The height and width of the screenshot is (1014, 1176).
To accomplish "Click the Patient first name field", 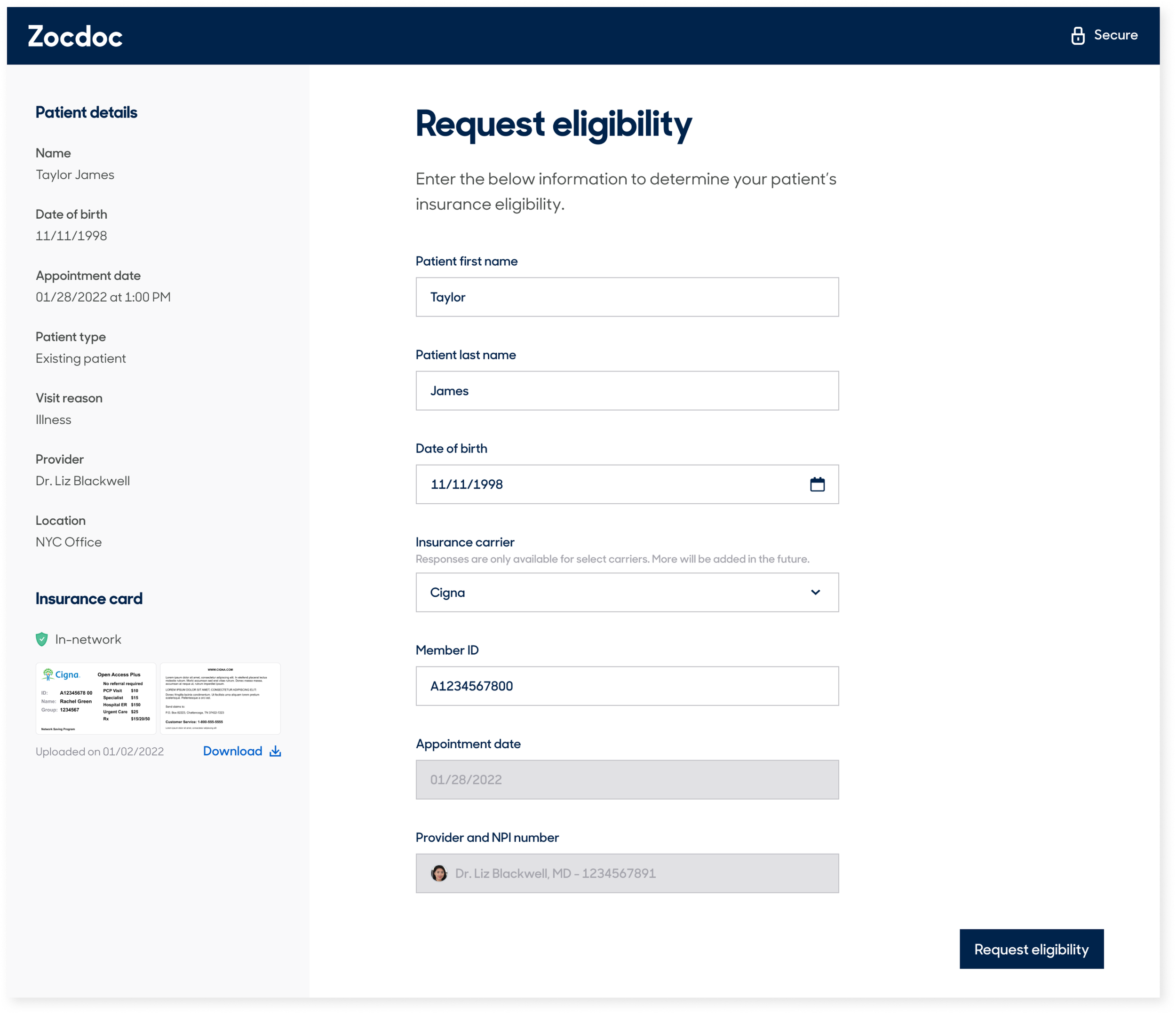I will point(627,297).
